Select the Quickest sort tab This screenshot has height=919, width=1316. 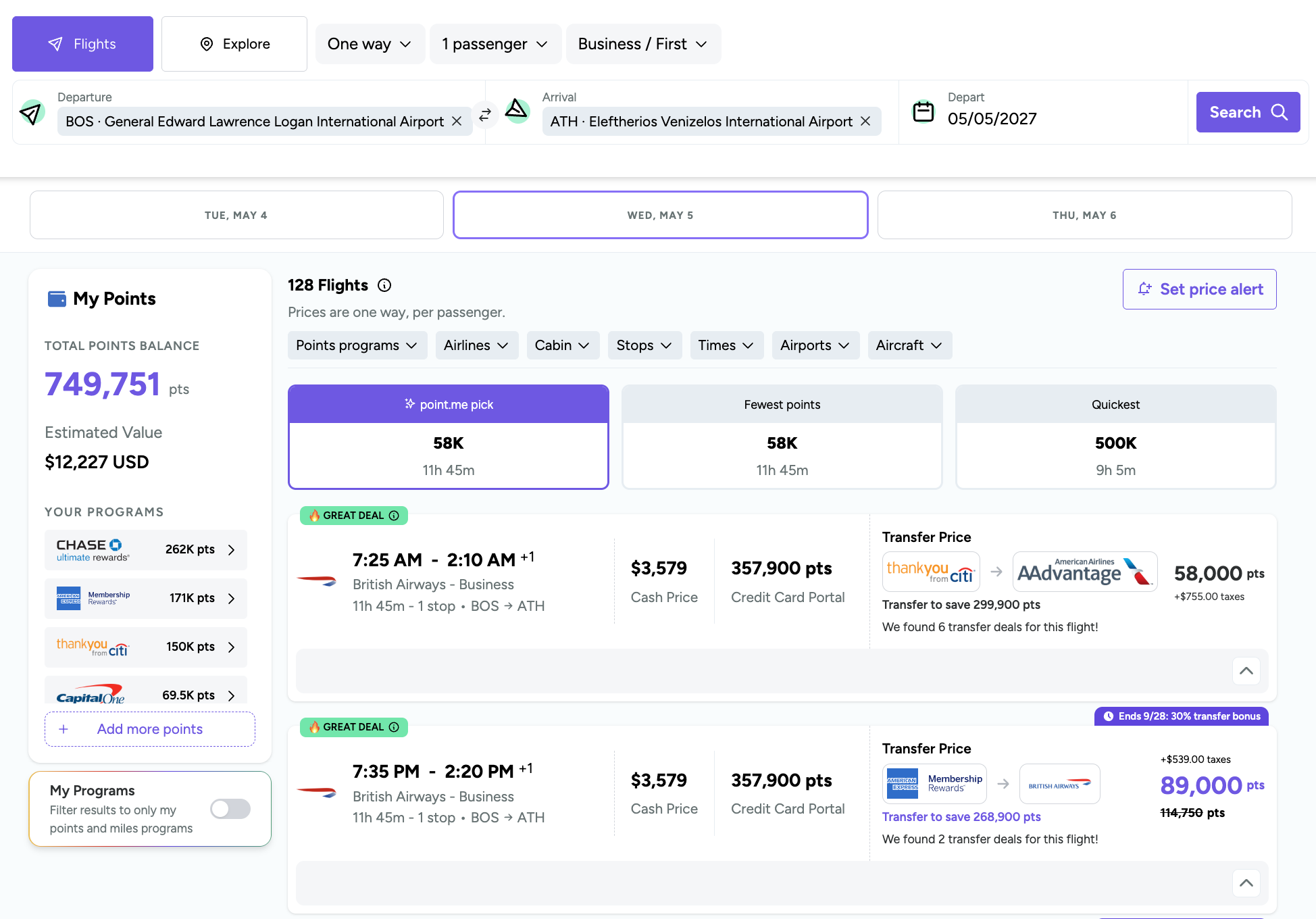pyautogui.click(x=1115, y=437)
